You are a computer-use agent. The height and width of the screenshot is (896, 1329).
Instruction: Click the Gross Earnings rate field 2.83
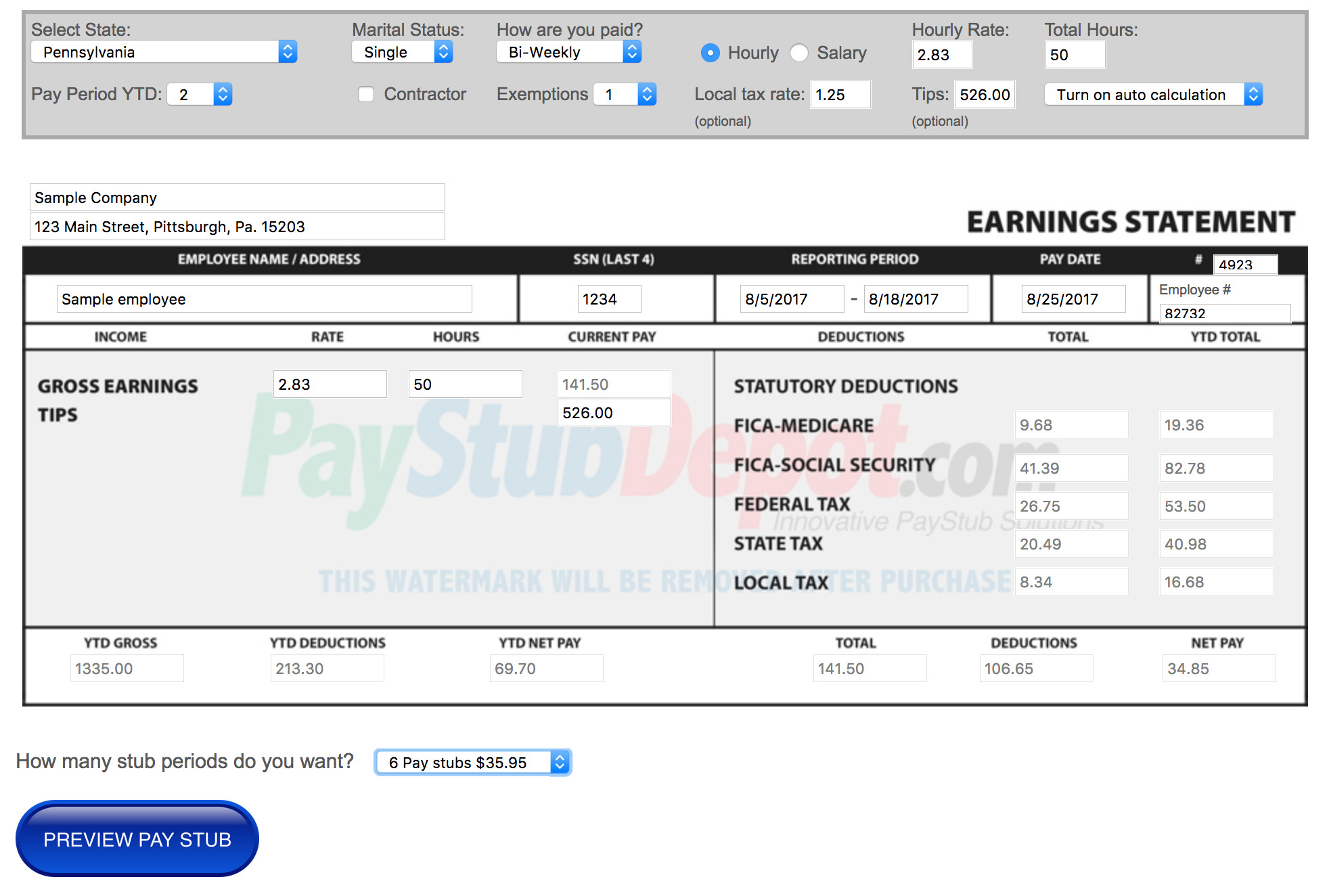click(330, 384)
